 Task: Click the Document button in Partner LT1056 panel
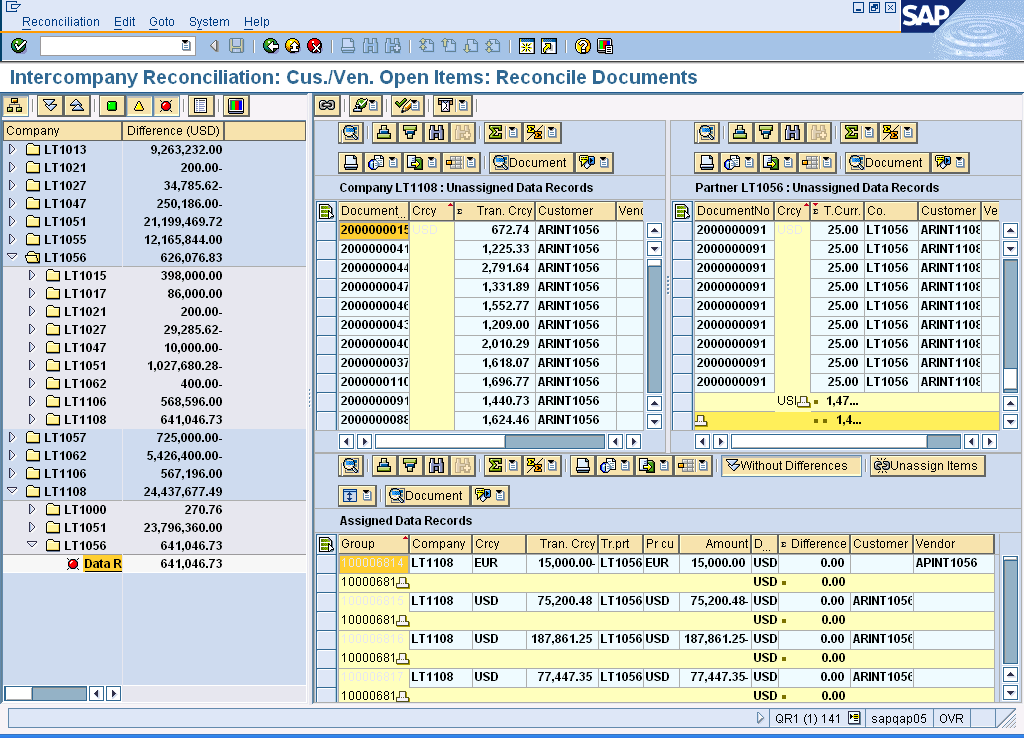tap(887, 163)
